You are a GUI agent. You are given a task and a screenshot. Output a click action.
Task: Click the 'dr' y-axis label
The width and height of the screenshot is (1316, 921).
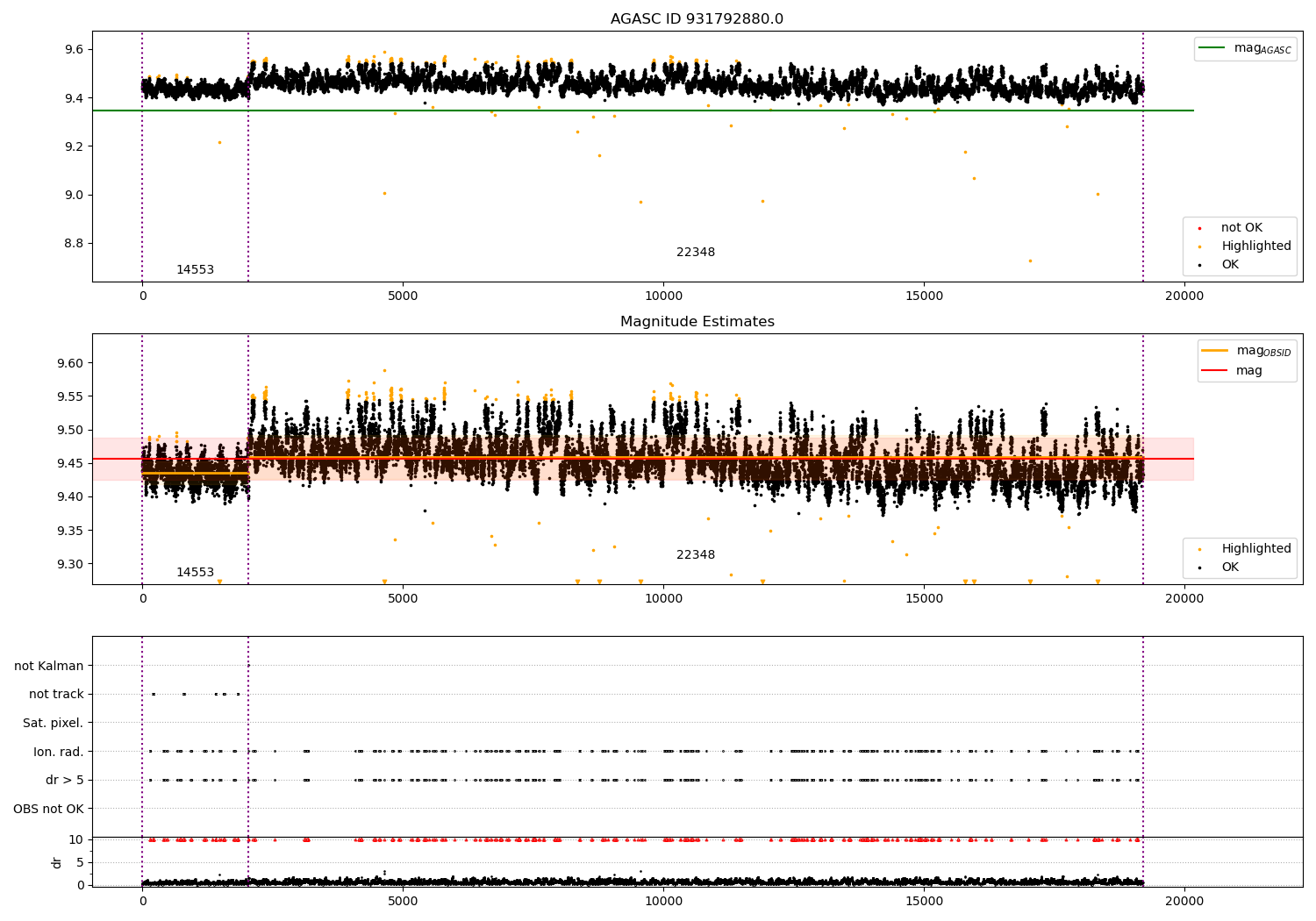pos(57,862)
